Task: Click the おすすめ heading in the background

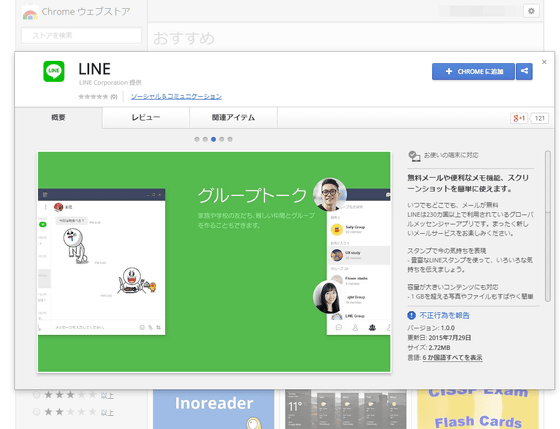Action: coord(184,38)
